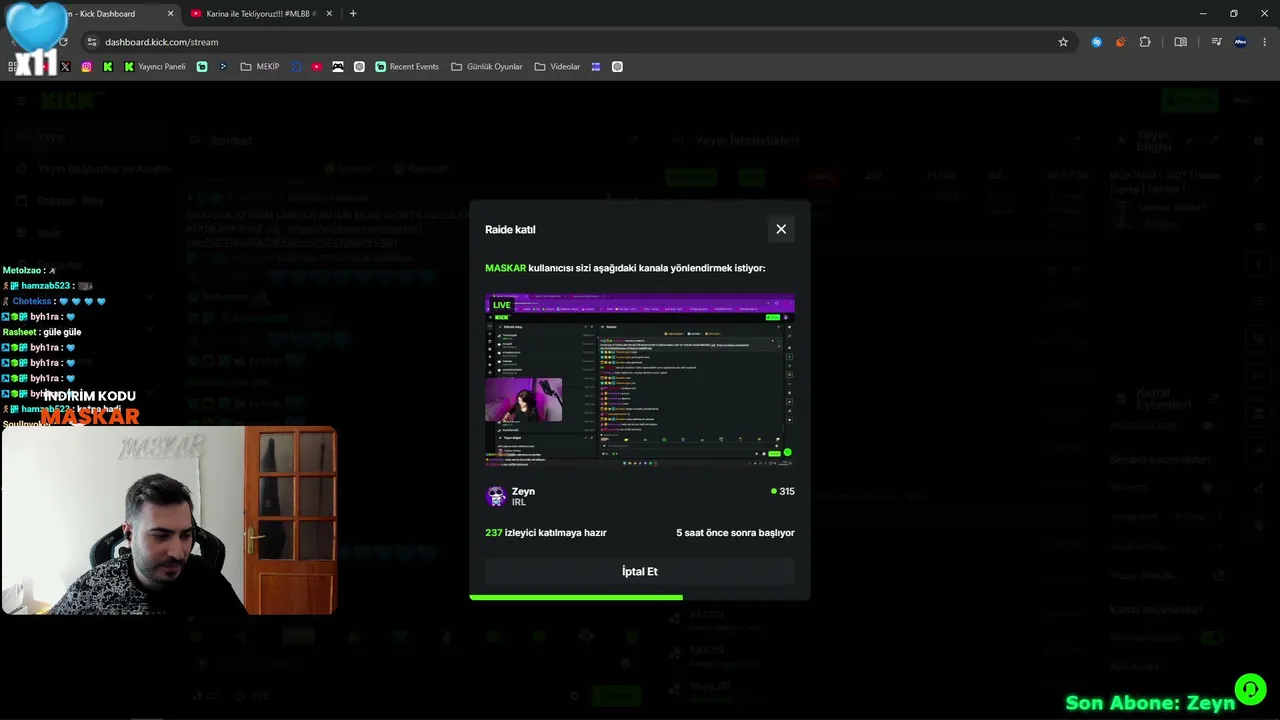The image size is (1280, 720).
Task: Click the '5 saat önce sonra başlıyor' text
Action: [735, 533]
